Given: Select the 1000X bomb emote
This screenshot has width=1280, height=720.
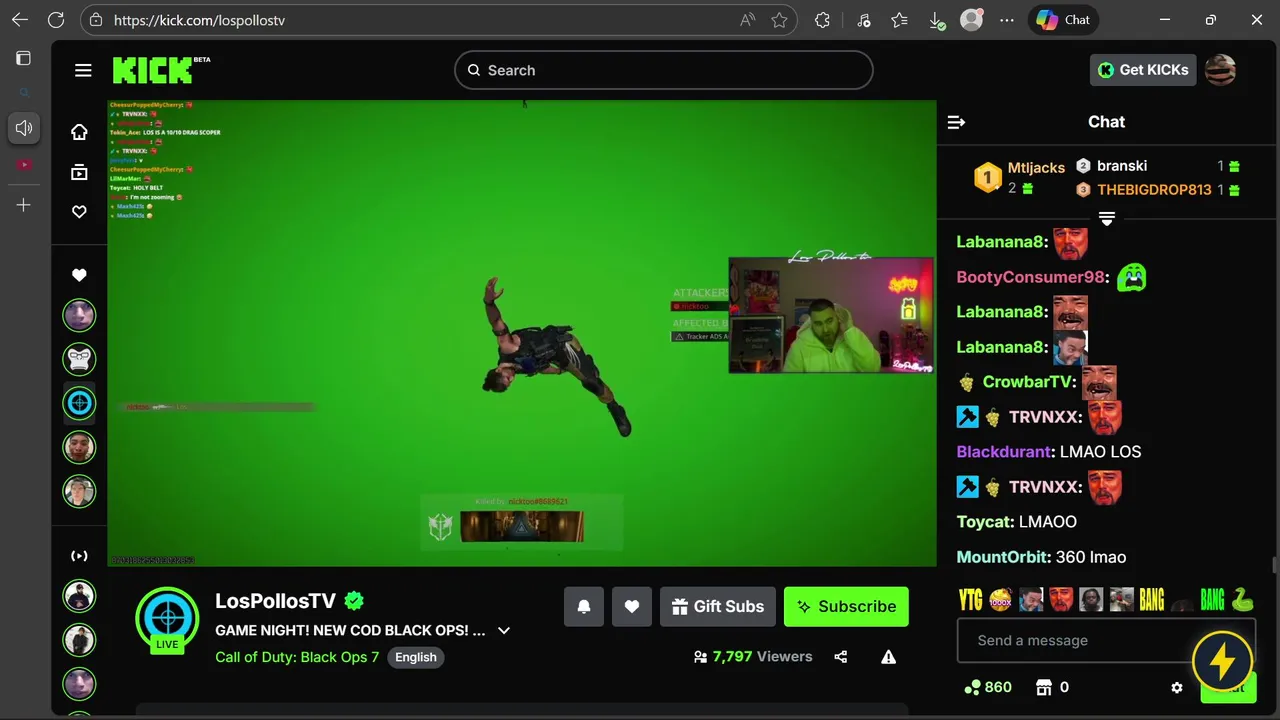Looking at the screenshot, I should tap(1001, 599).
